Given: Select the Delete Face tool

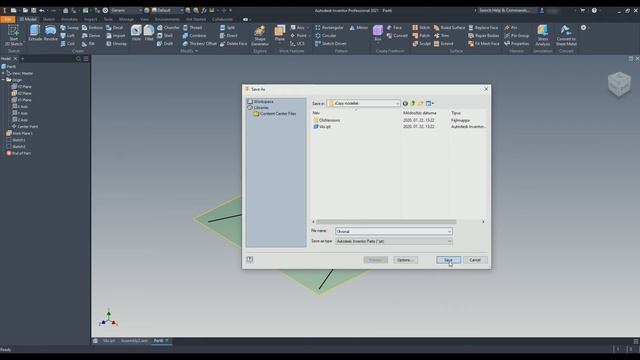Looking at the screenshot, I should (x=233, y=43).
